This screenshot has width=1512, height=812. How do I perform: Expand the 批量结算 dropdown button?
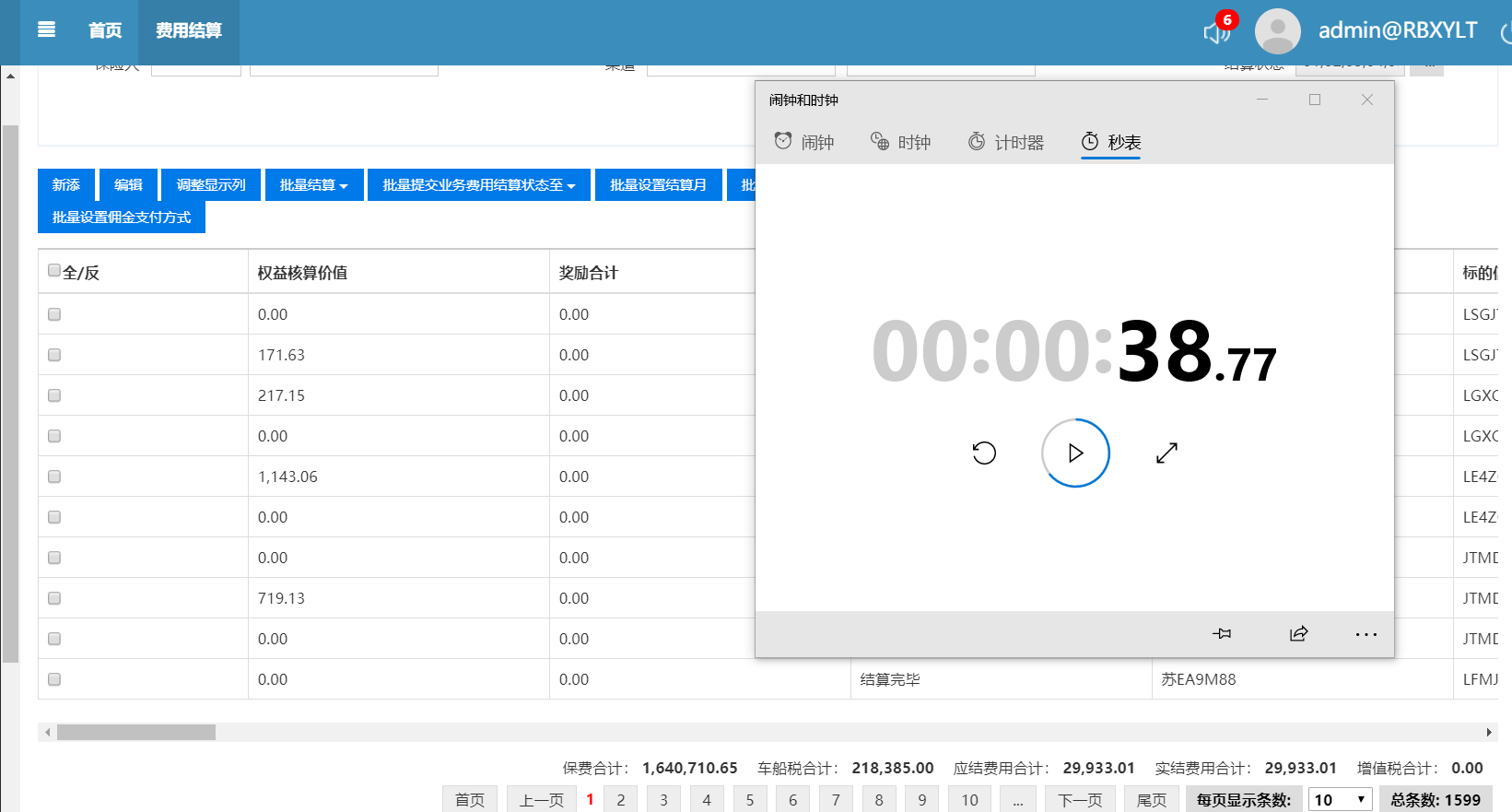[x=313, y=185]
